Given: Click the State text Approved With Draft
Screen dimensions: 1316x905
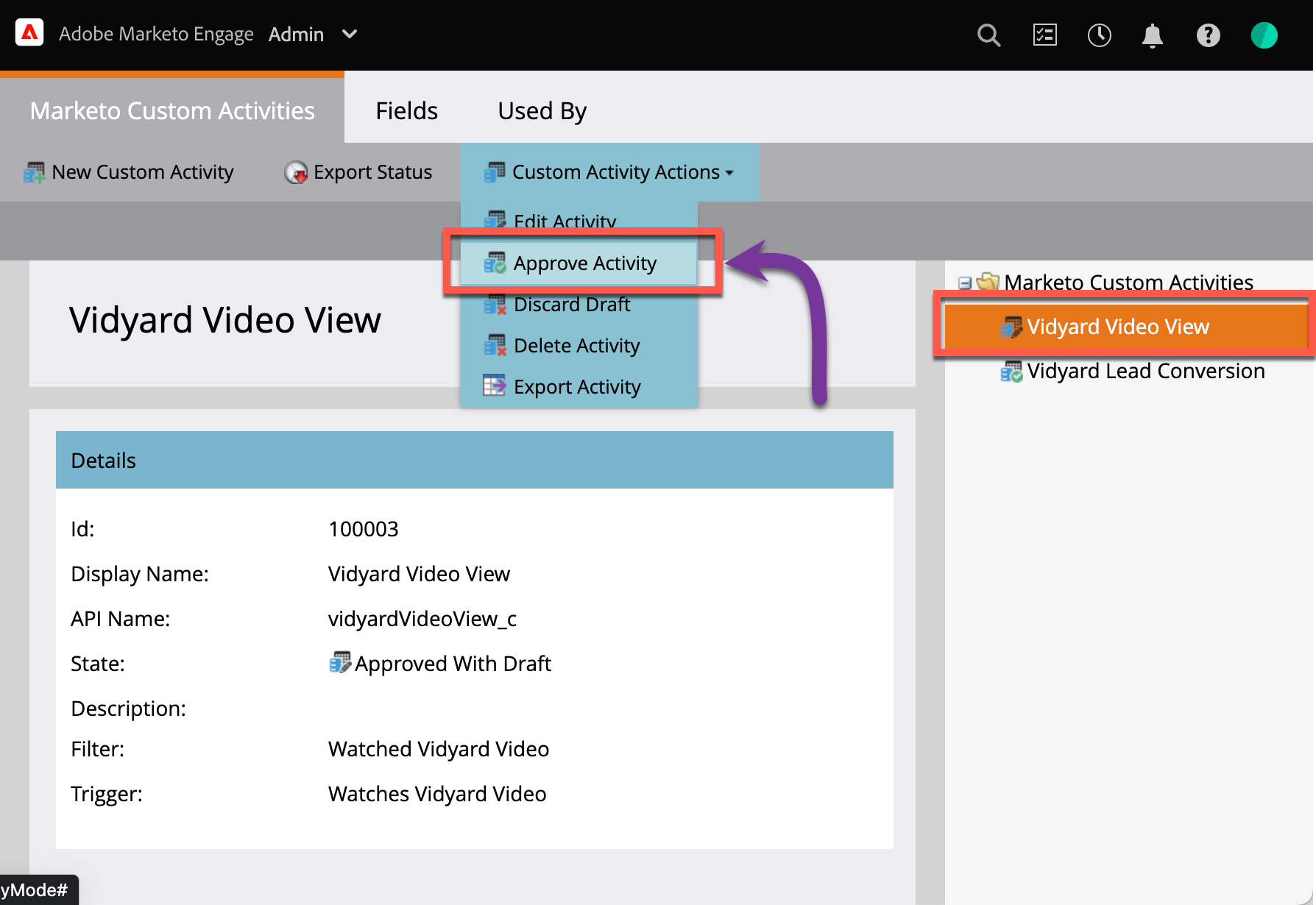Looking at the screenshot, I should pyautogui.click(x=453, y=664).
